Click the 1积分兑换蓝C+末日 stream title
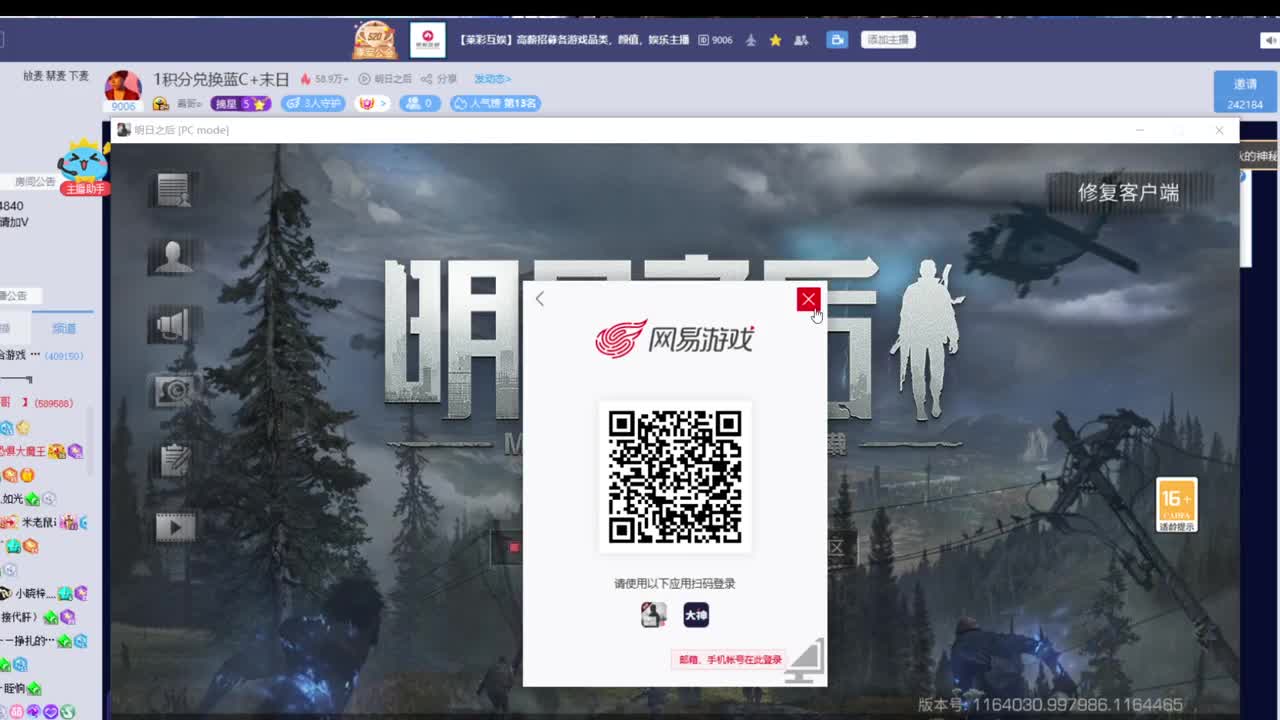 coord(221,79)
